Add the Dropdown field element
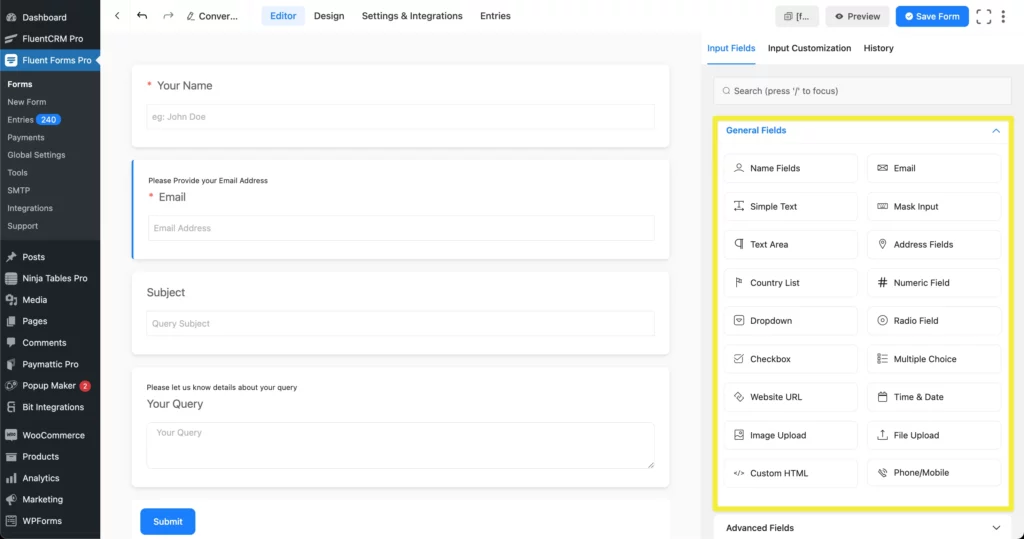Viewport: 1024px width, 539px height. (x=790, y=321)
